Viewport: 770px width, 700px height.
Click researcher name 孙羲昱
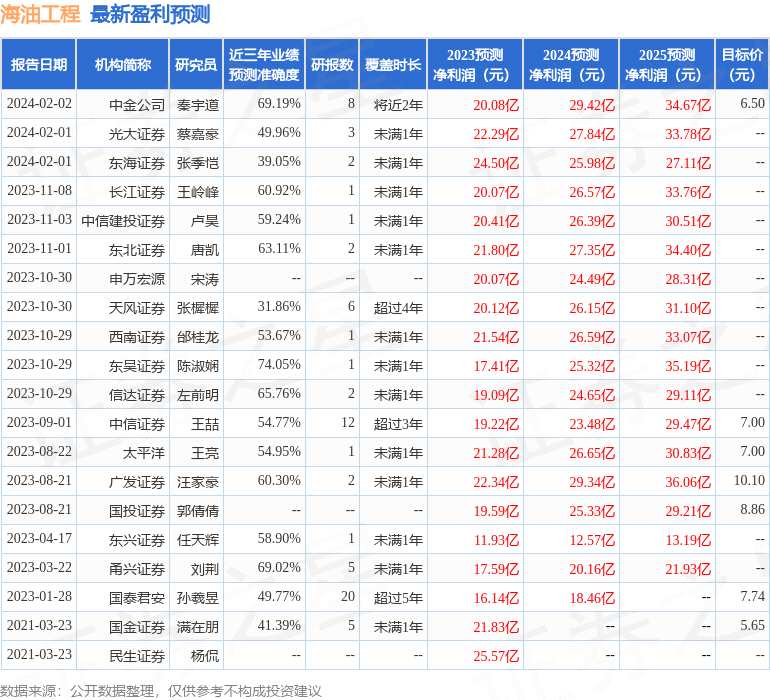point(197,597)
